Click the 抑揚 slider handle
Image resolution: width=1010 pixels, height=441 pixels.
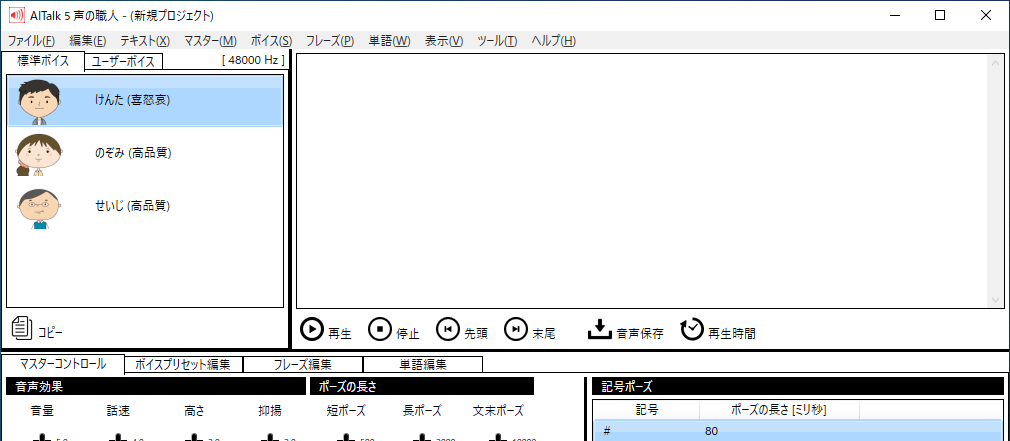point(270,437)
